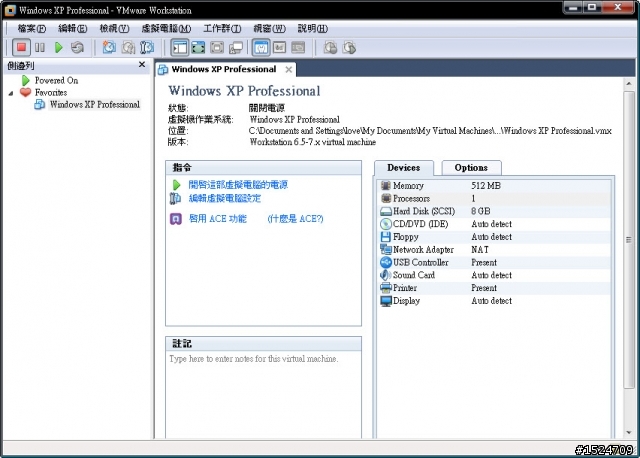
Task: Click the Windows XP Professional tab label
Action: coord(224,69)
